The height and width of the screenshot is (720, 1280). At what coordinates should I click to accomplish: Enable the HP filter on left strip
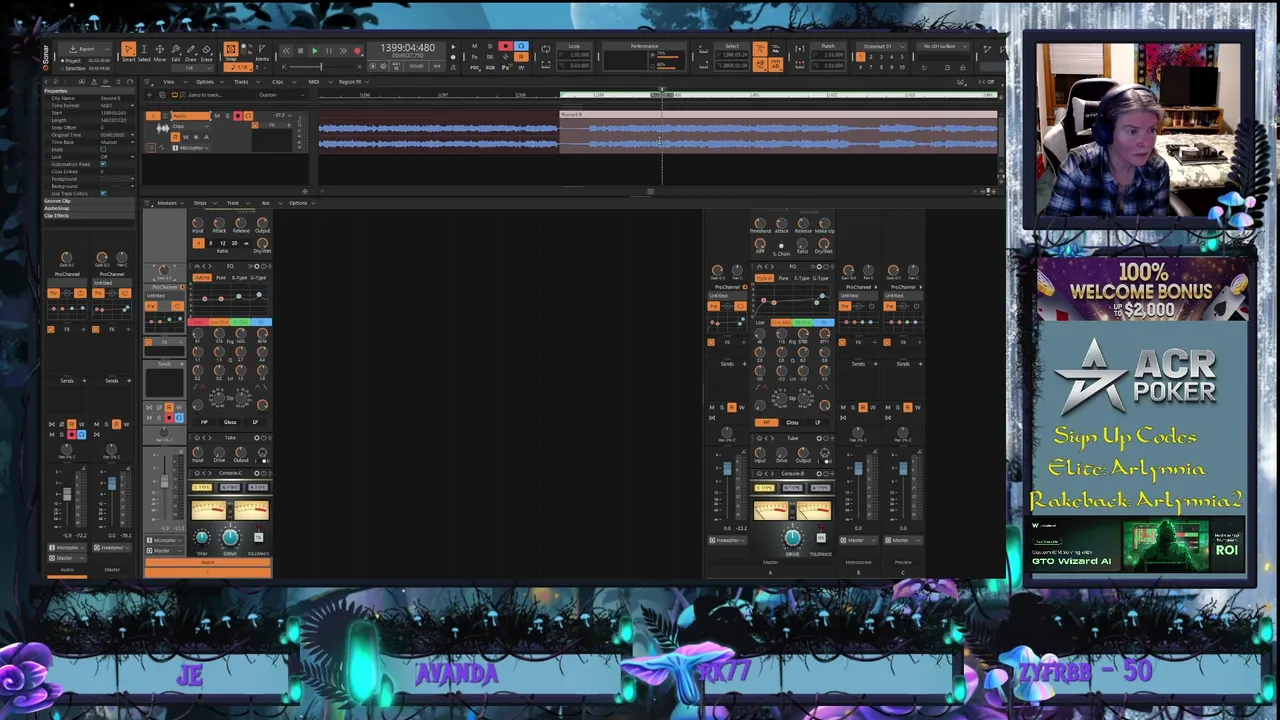[204, 422]
